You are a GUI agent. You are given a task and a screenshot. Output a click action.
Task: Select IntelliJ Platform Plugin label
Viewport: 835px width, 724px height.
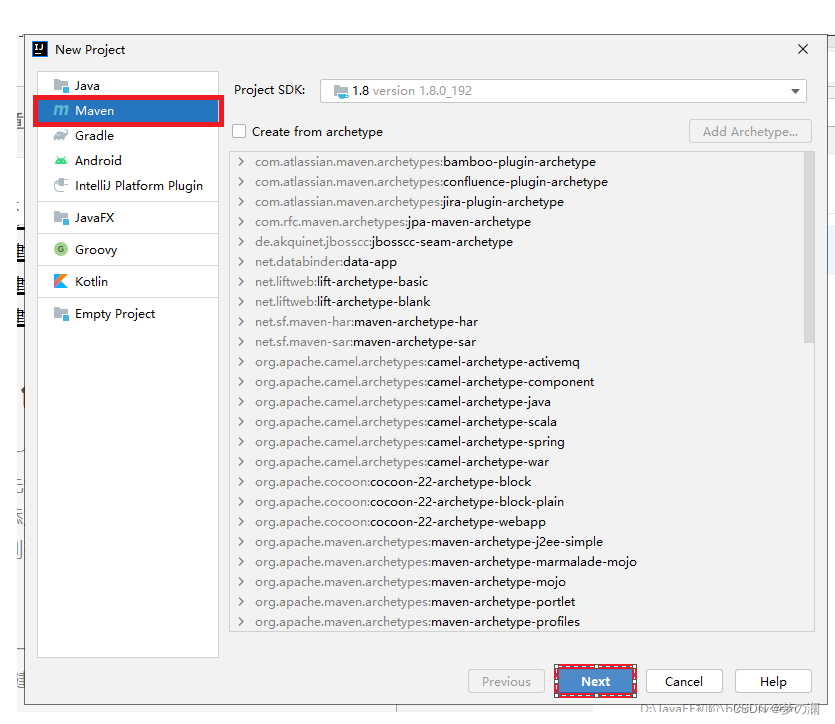[x=139, y=185]
